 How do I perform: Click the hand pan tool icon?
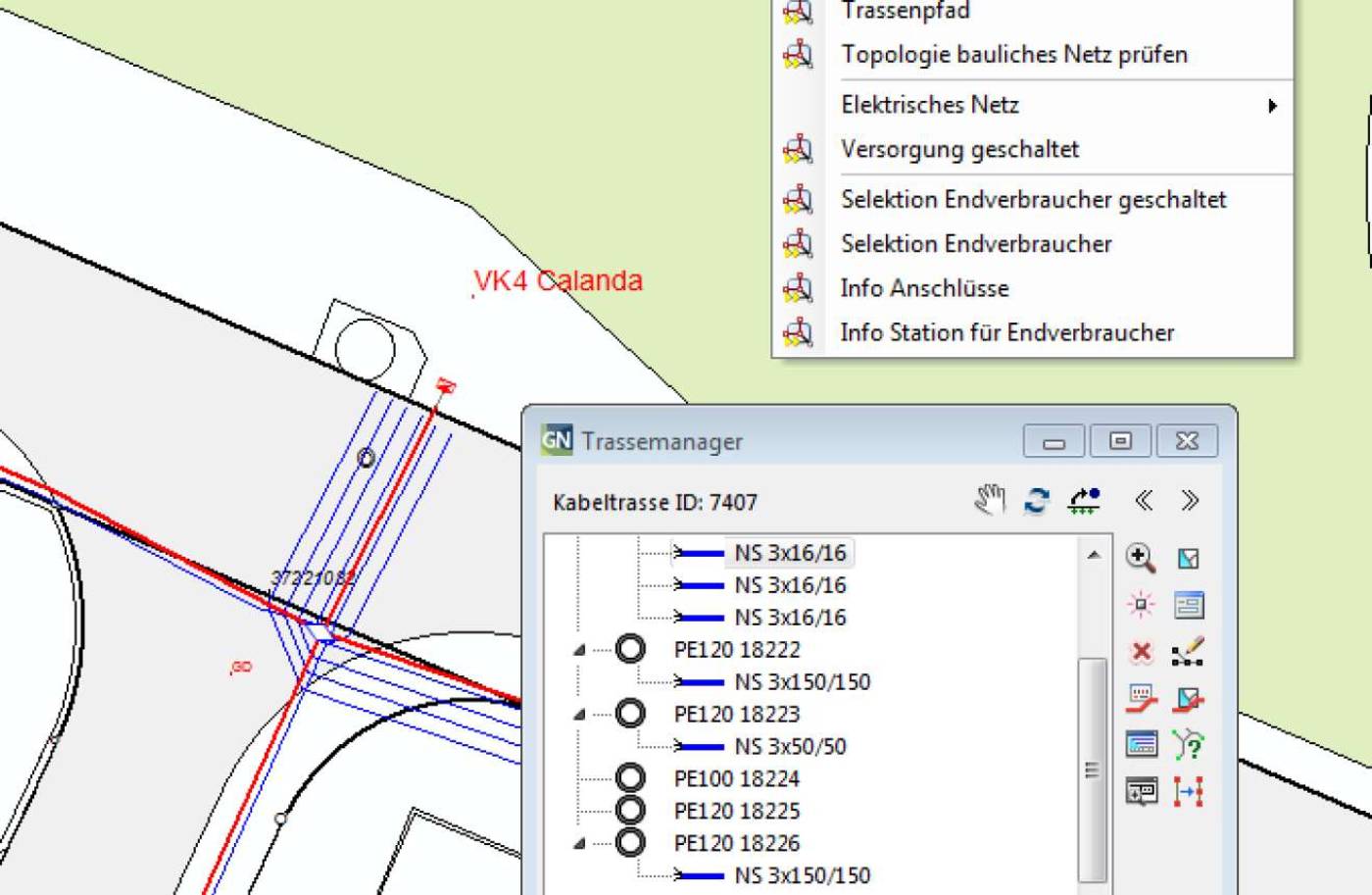[x=990, y=500]
